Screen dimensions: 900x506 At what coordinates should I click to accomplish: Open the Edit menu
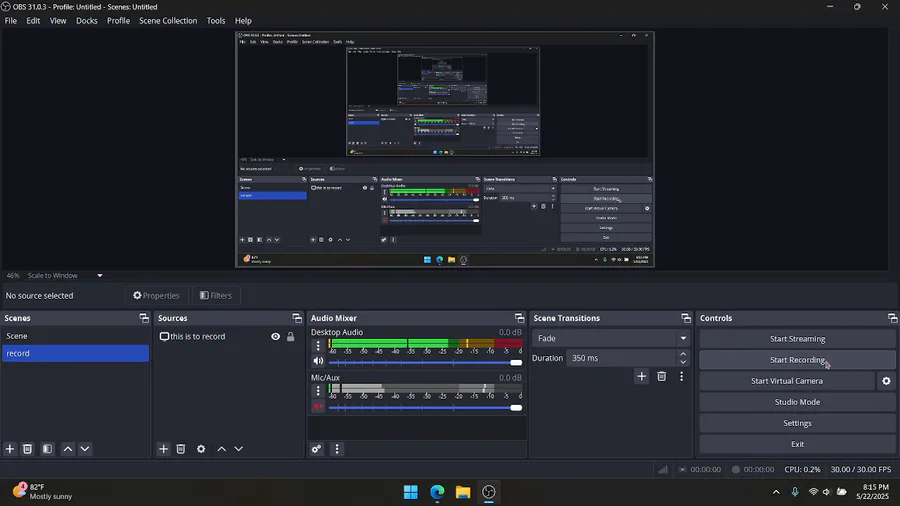pos(33,21)
